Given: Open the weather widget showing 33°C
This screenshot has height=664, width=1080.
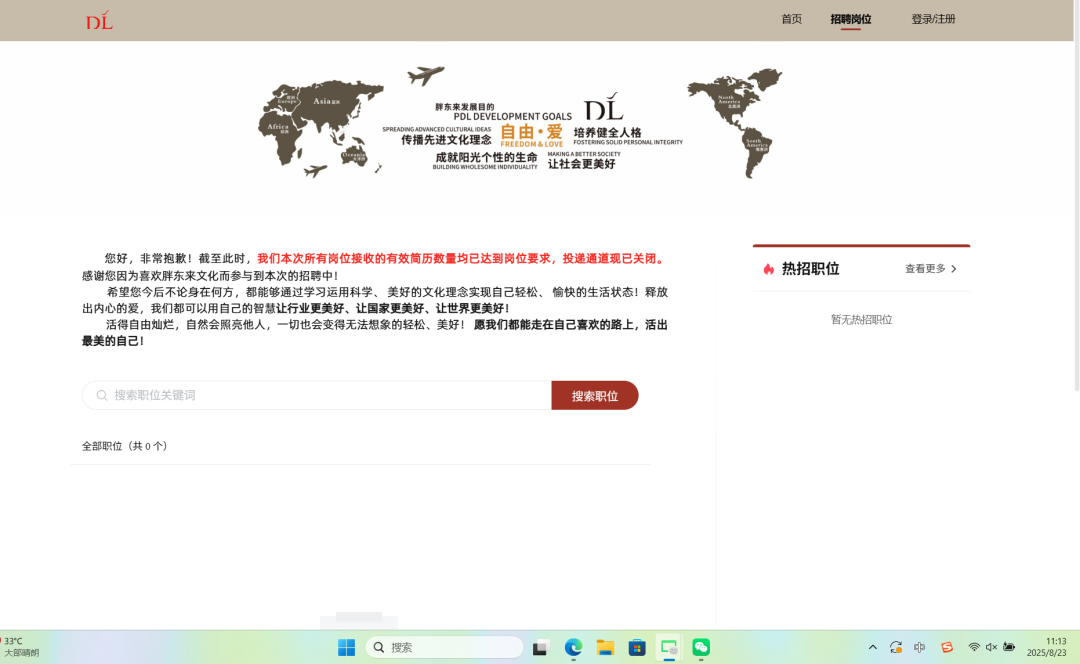Looking at the screenshot, I should [x=20, y=647].
